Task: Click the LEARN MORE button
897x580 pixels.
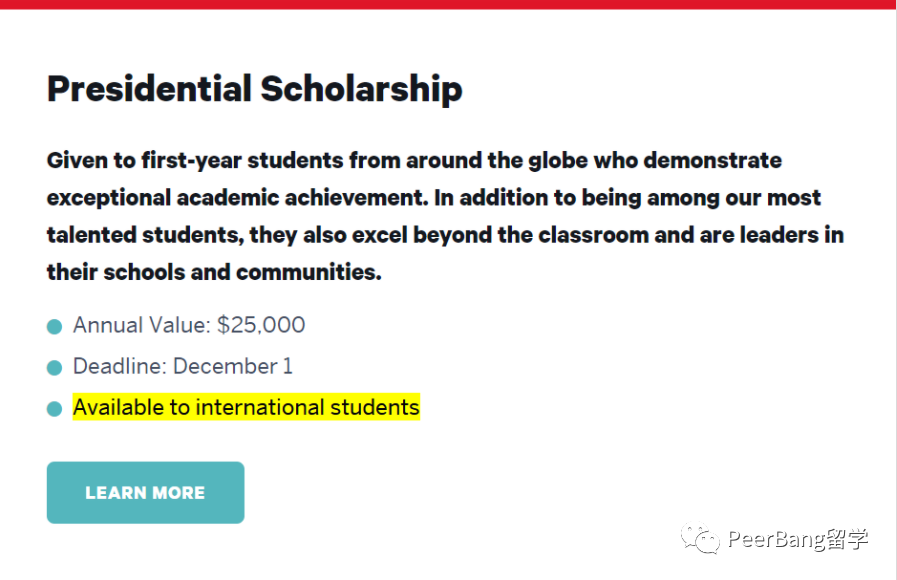Action: click(145, 492)
